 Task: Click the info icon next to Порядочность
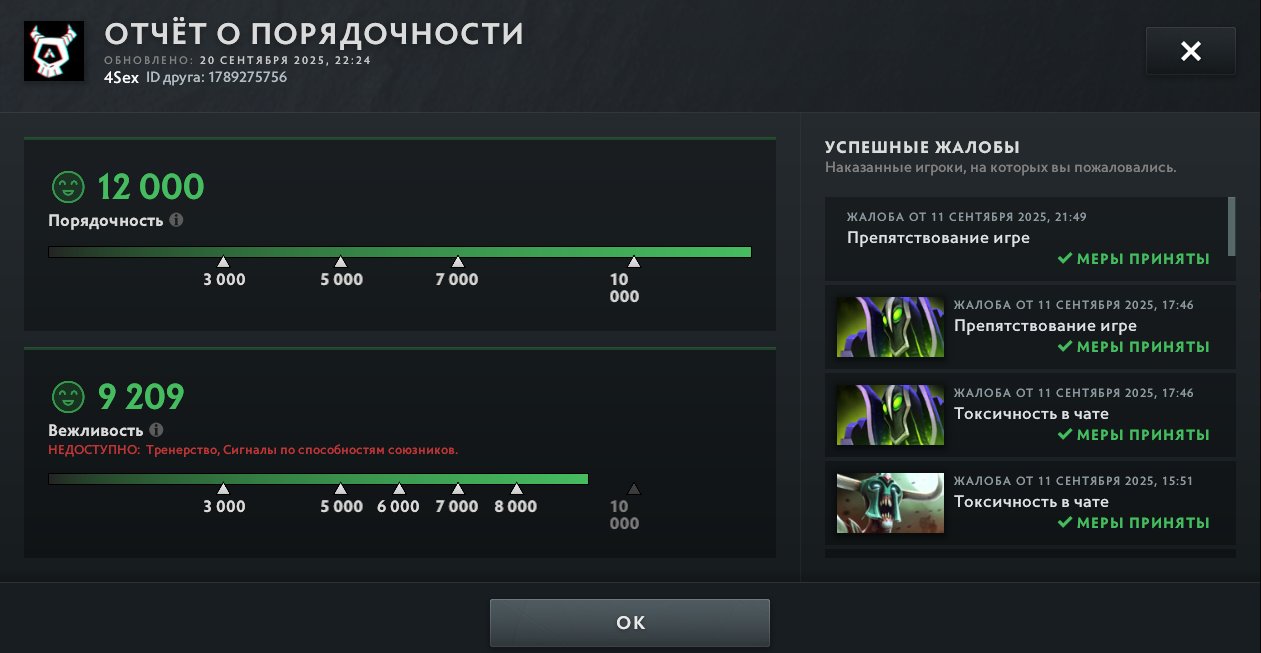176,220
